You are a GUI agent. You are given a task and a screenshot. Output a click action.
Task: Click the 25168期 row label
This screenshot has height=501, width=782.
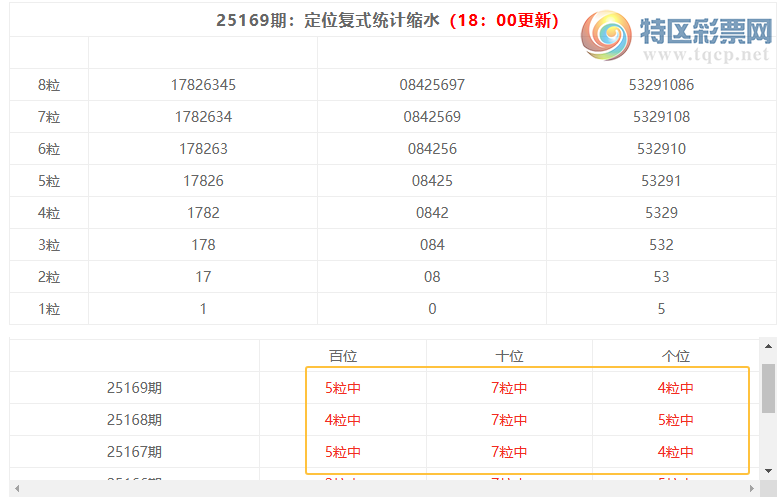click(134, 420)
